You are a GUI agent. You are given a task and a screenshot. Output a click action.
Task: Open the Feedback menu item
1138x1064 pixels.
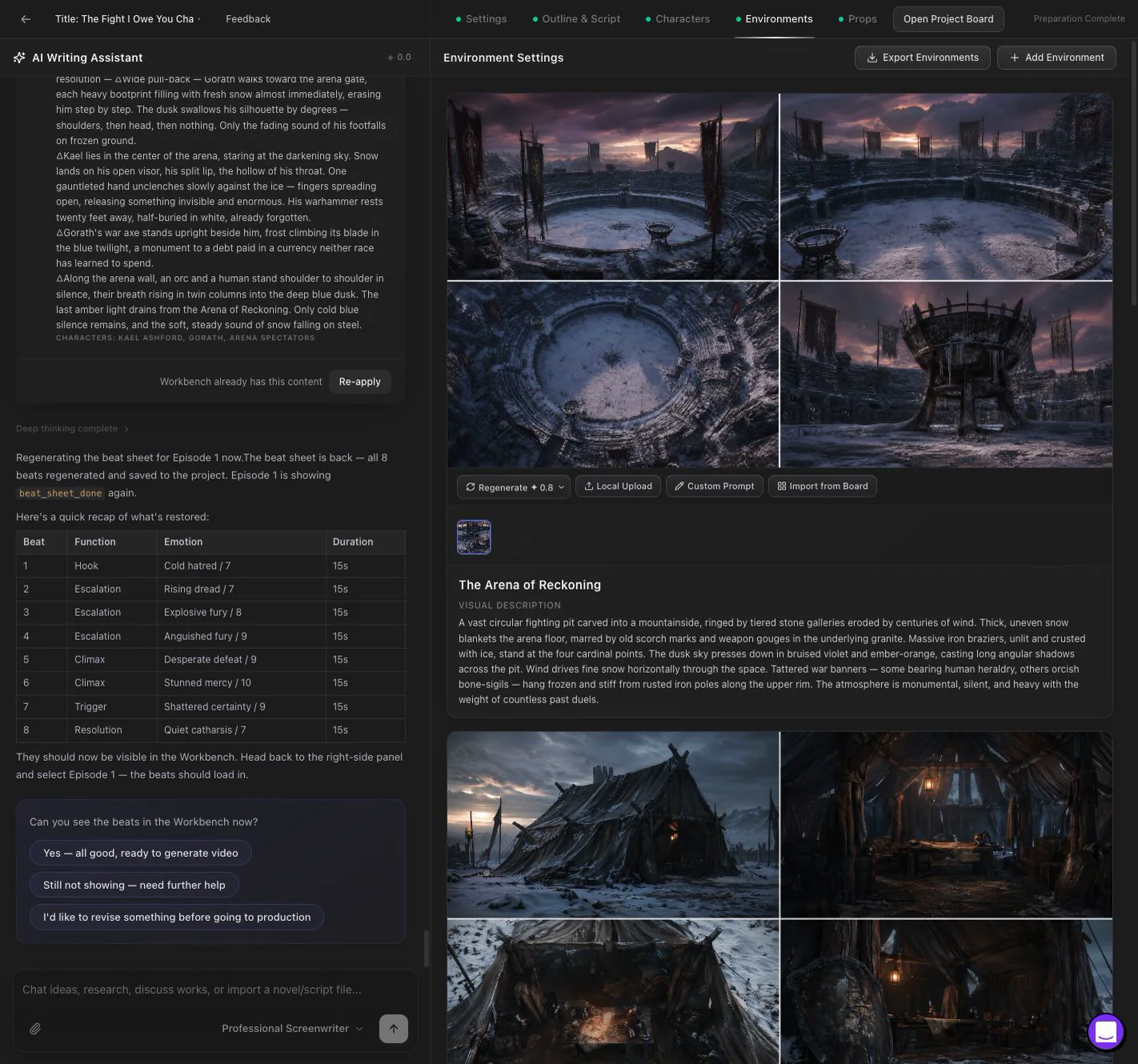coord(248,19)
